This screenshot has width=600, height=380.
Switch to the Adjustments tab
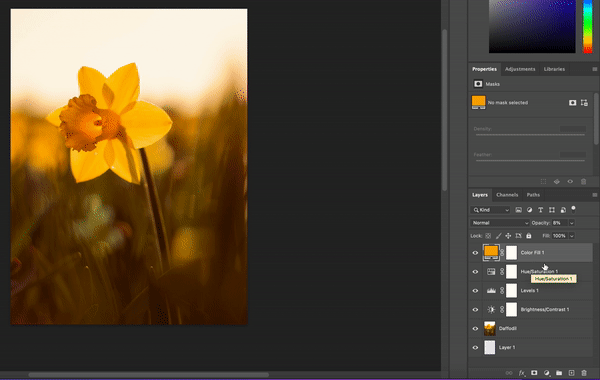coord(520,69)
